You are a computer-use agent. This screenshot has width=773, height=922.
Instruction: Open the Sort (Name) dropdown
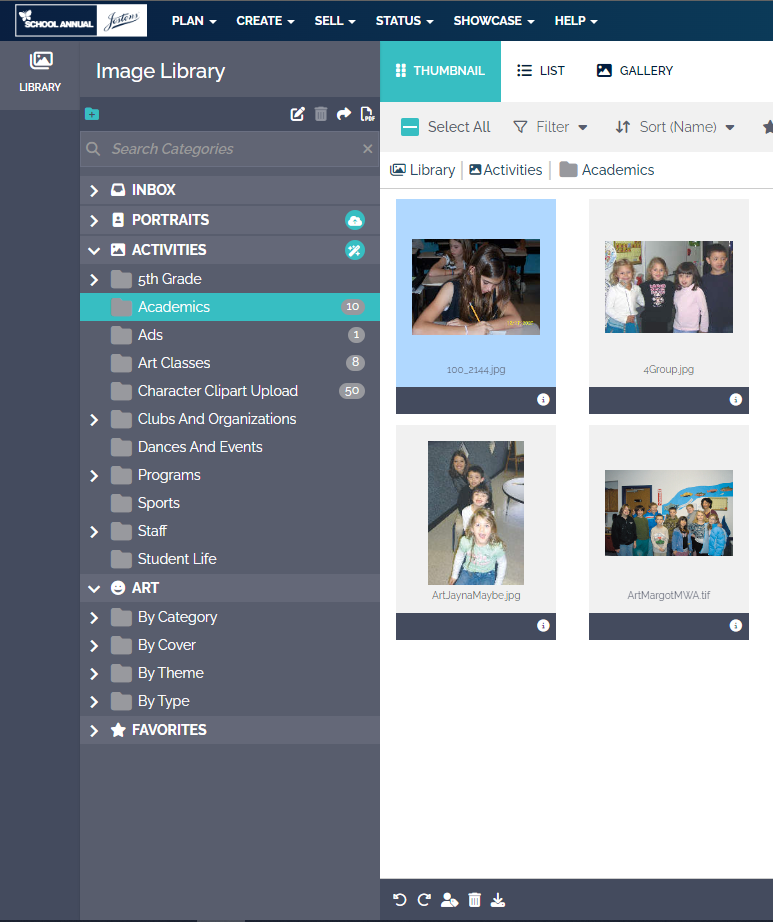click(x=675, y=127)
